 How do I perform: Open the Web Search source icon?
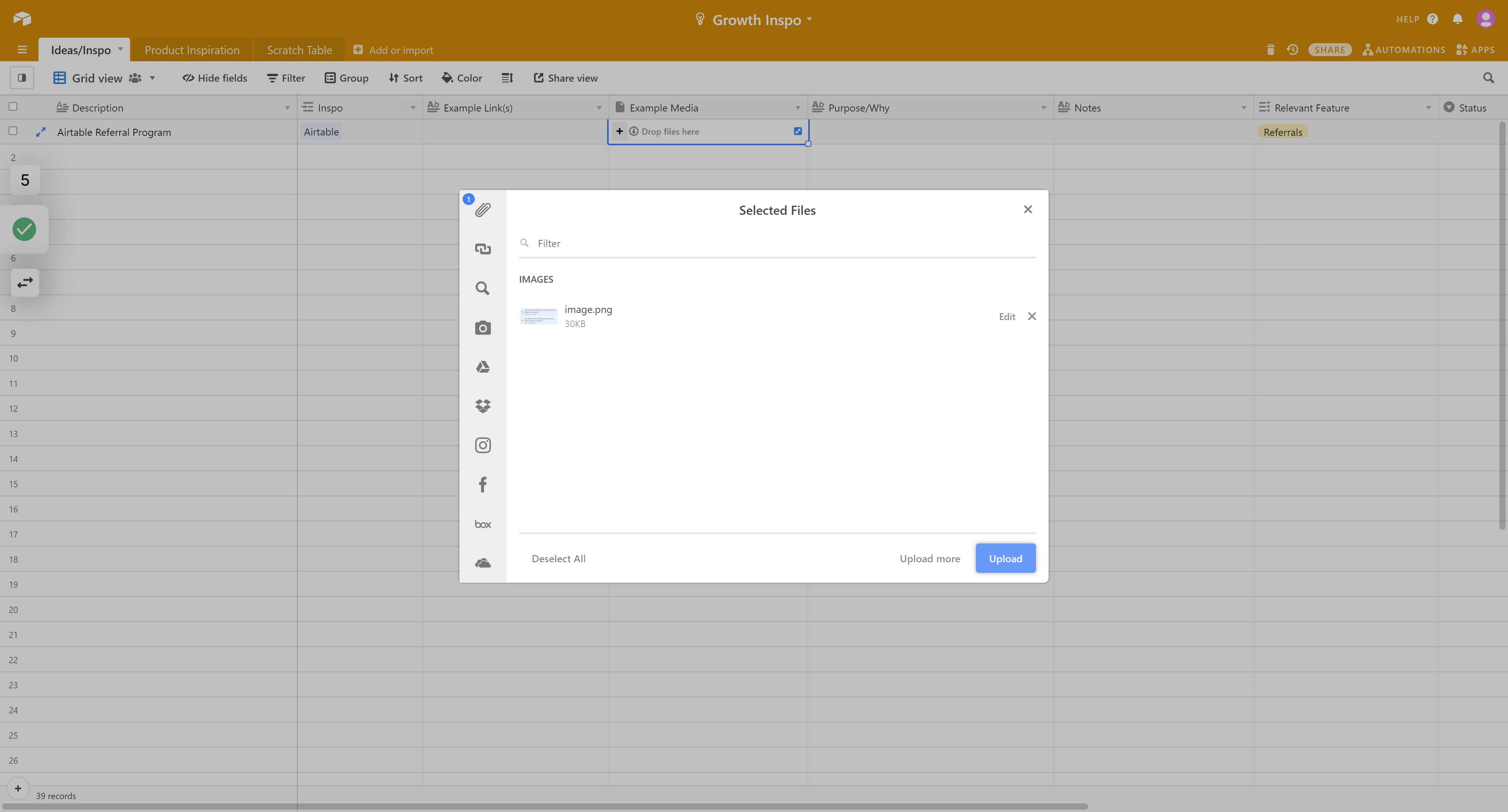click(482, 288)
